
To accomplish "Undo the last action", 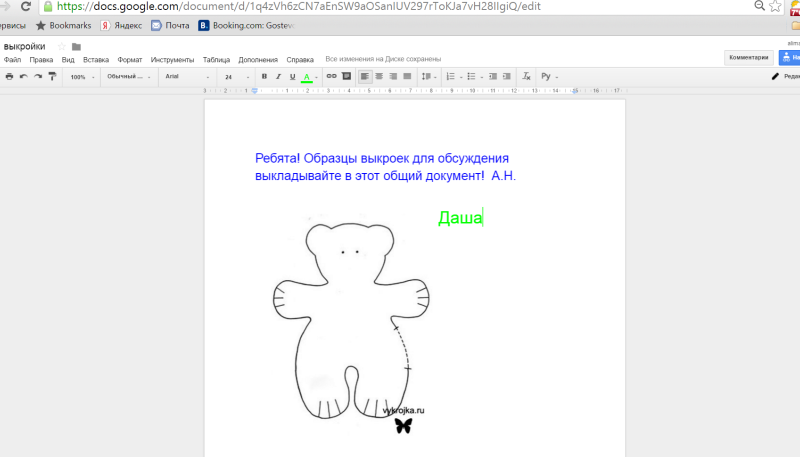I will [24, 76].
